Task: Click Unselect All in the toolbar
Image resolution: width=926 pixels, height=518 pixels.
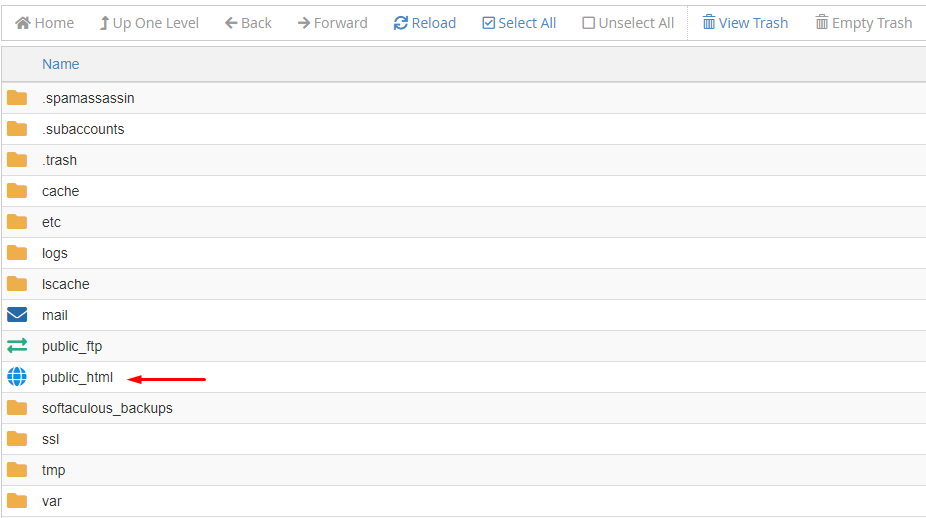Action: point(628,23)
